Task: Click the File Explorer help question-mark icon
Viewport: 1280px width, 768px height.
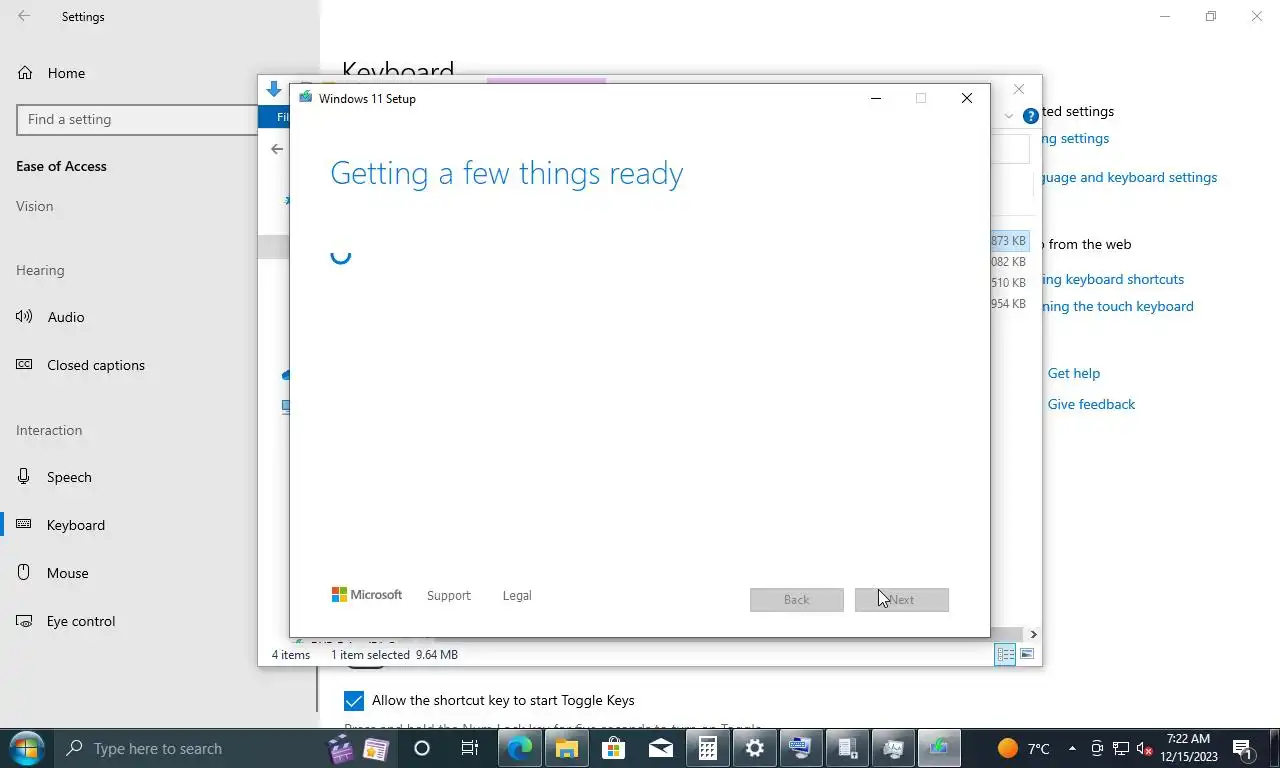Action: pos(1030,116)
